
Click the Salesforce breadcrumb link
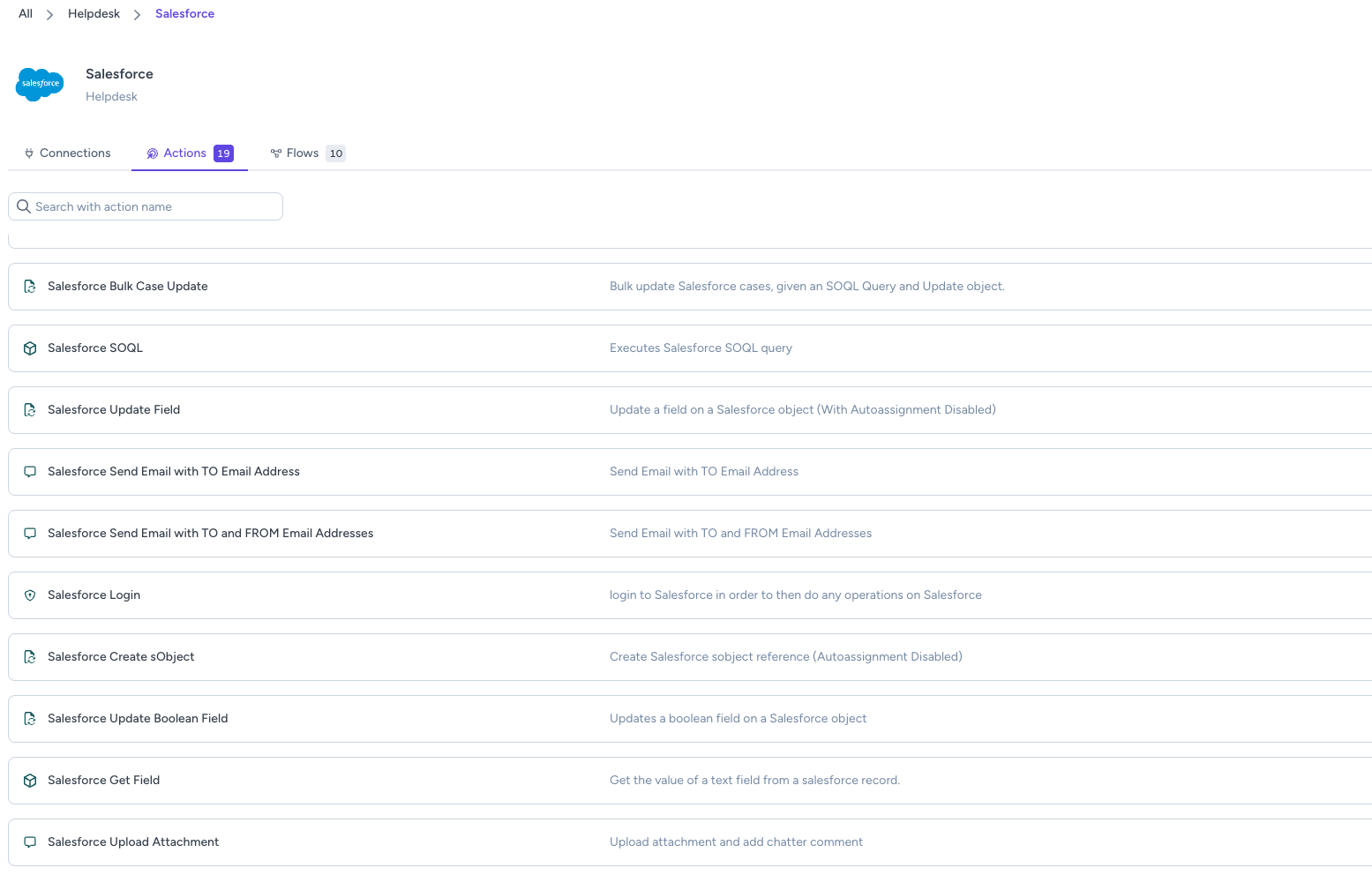184,13
